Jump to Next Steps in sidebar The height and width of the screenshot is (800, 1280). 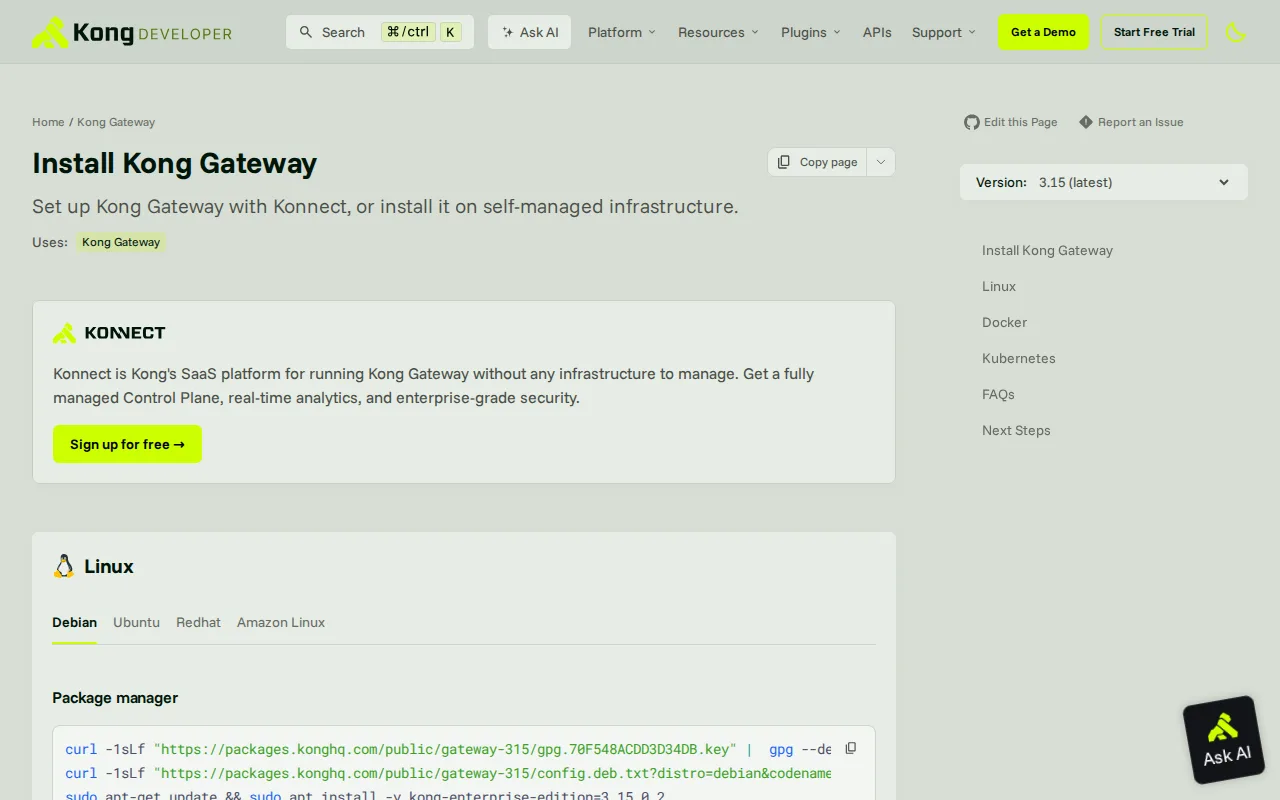pyautogui.click(x=1016, y=430)
